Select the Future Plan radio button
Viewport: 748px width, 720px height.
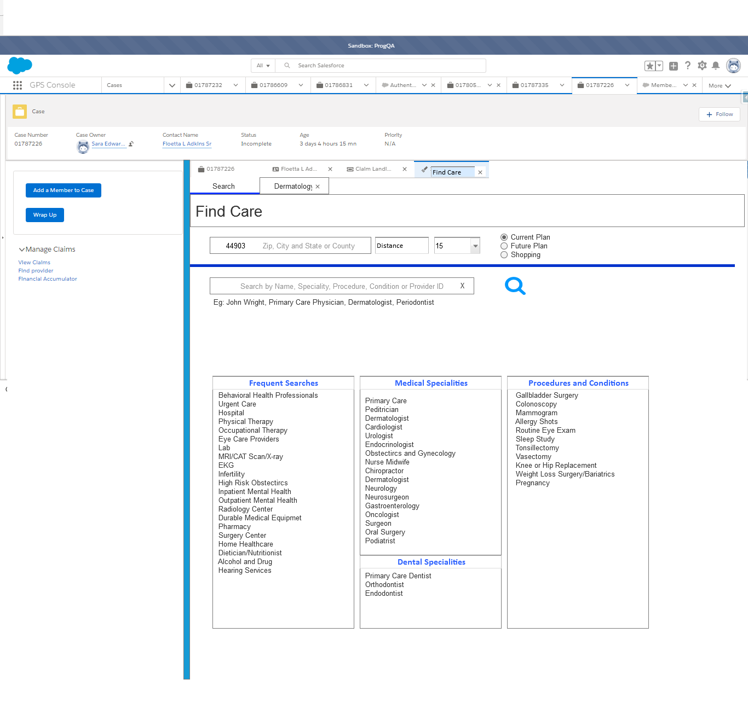(504, 246)
